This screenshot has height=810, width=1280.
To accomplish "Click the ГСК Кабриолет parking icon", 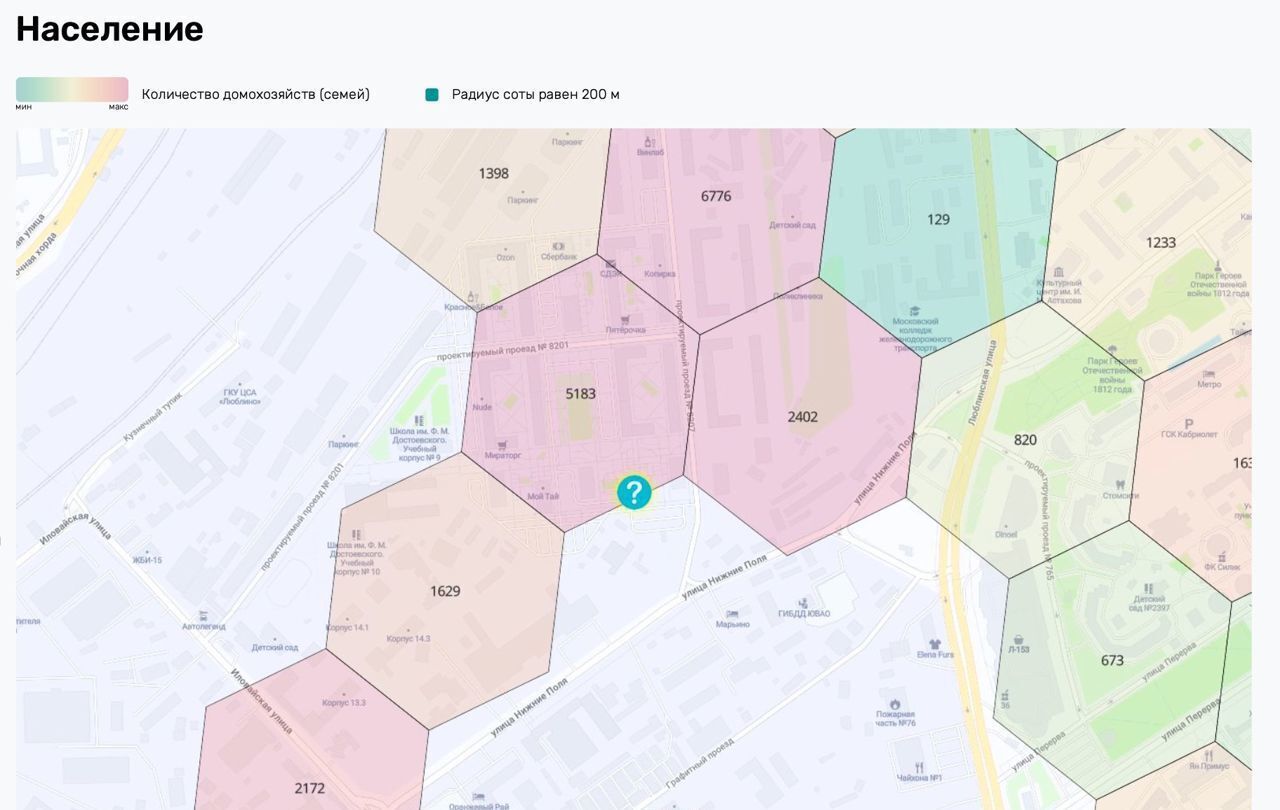I will tap(1188, 423).
